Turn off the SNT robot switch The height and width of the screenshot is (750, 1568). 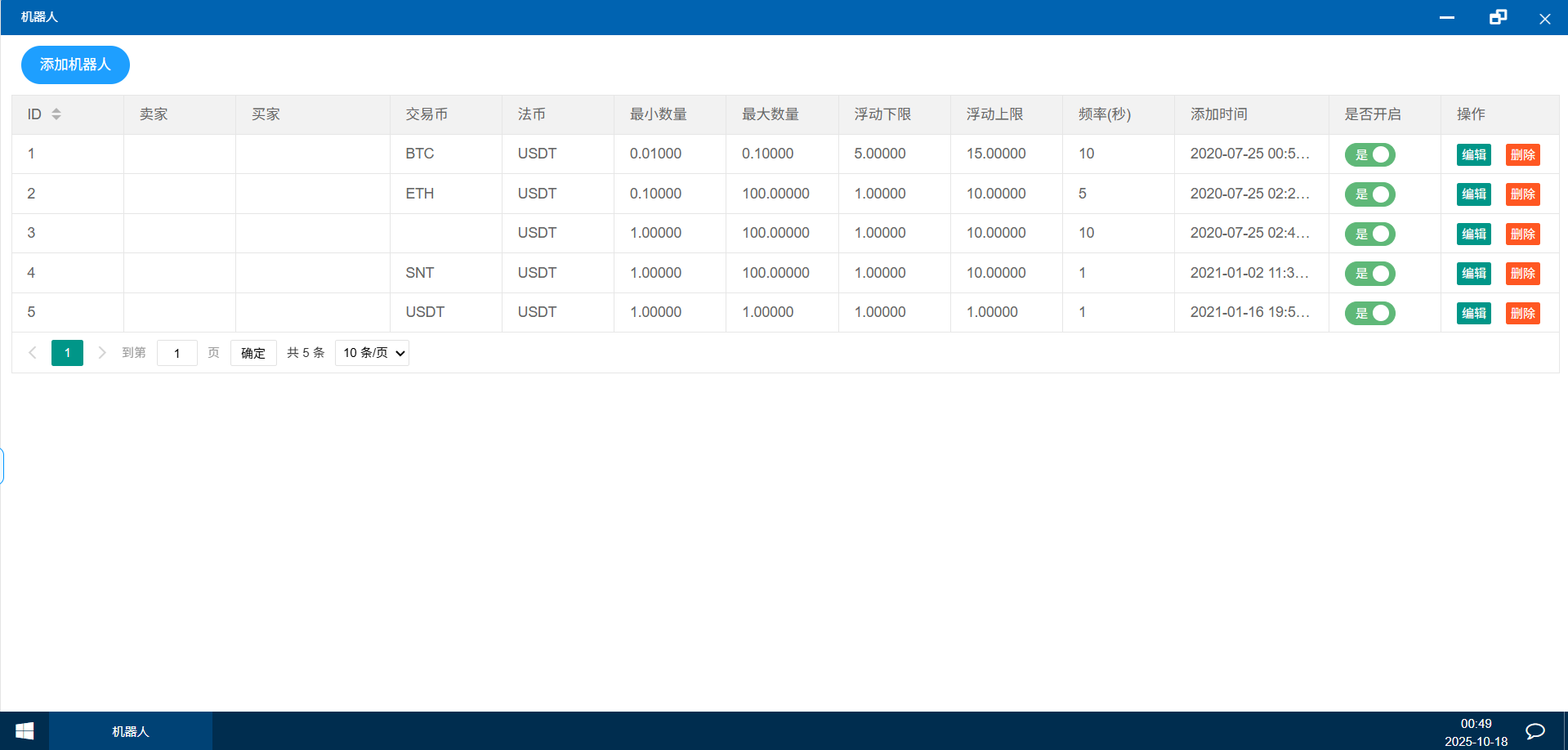pyautogui.click(x=1370, y=274)
